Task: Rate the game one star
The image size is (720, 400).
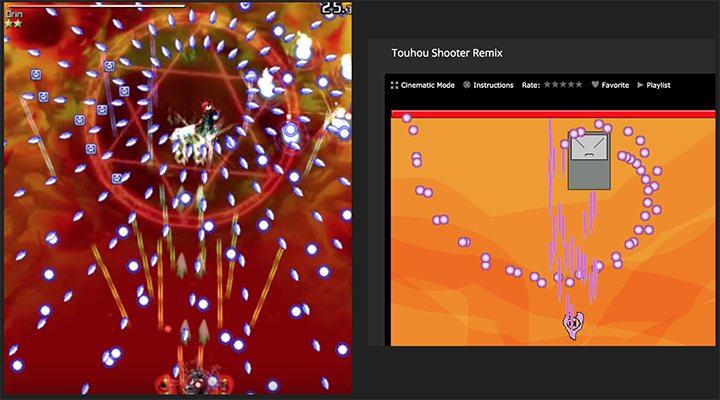Action: pyautogui.click(x=547, y=85)
